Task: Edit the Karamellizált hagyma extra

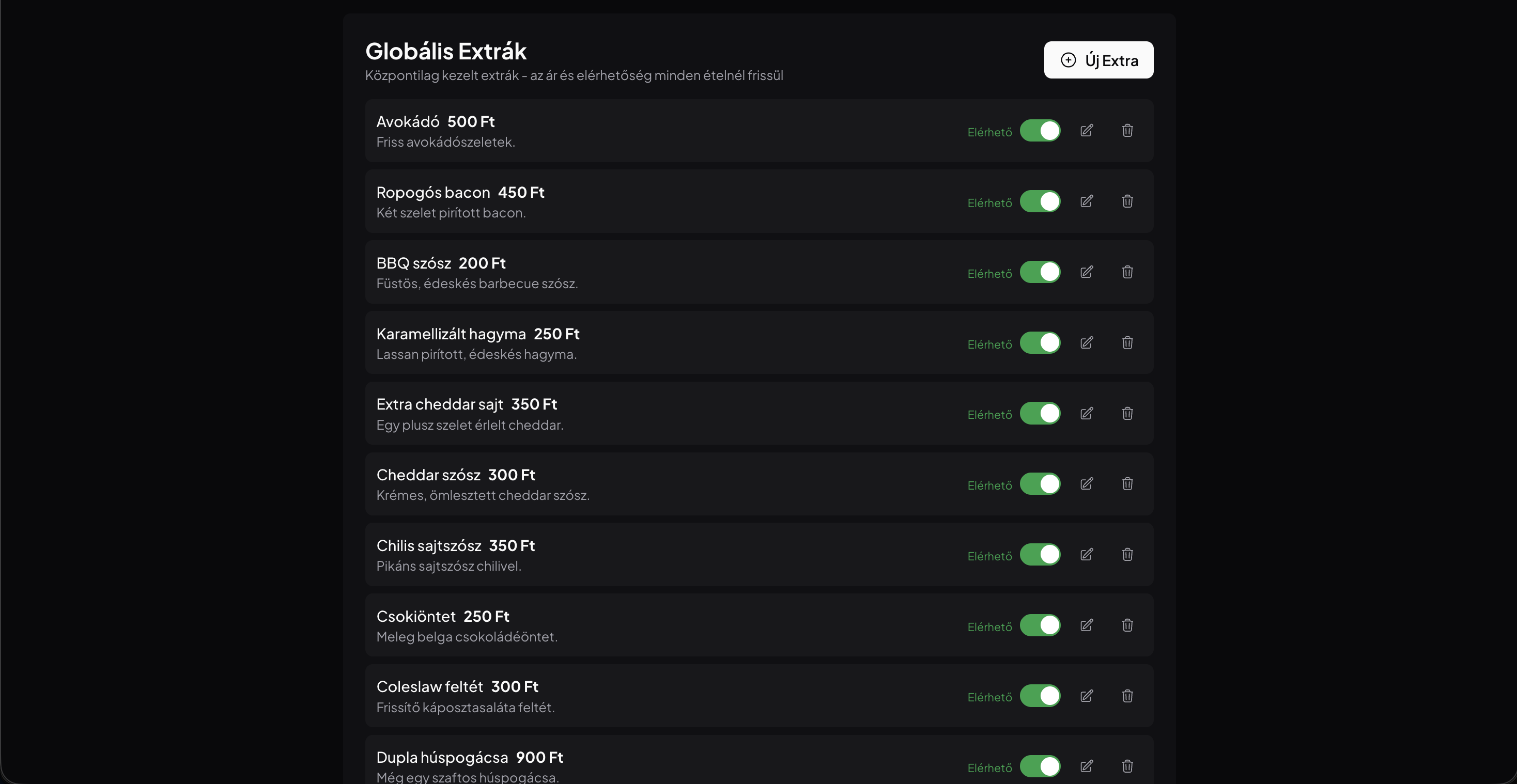Action: click(x=1087, y=342)
